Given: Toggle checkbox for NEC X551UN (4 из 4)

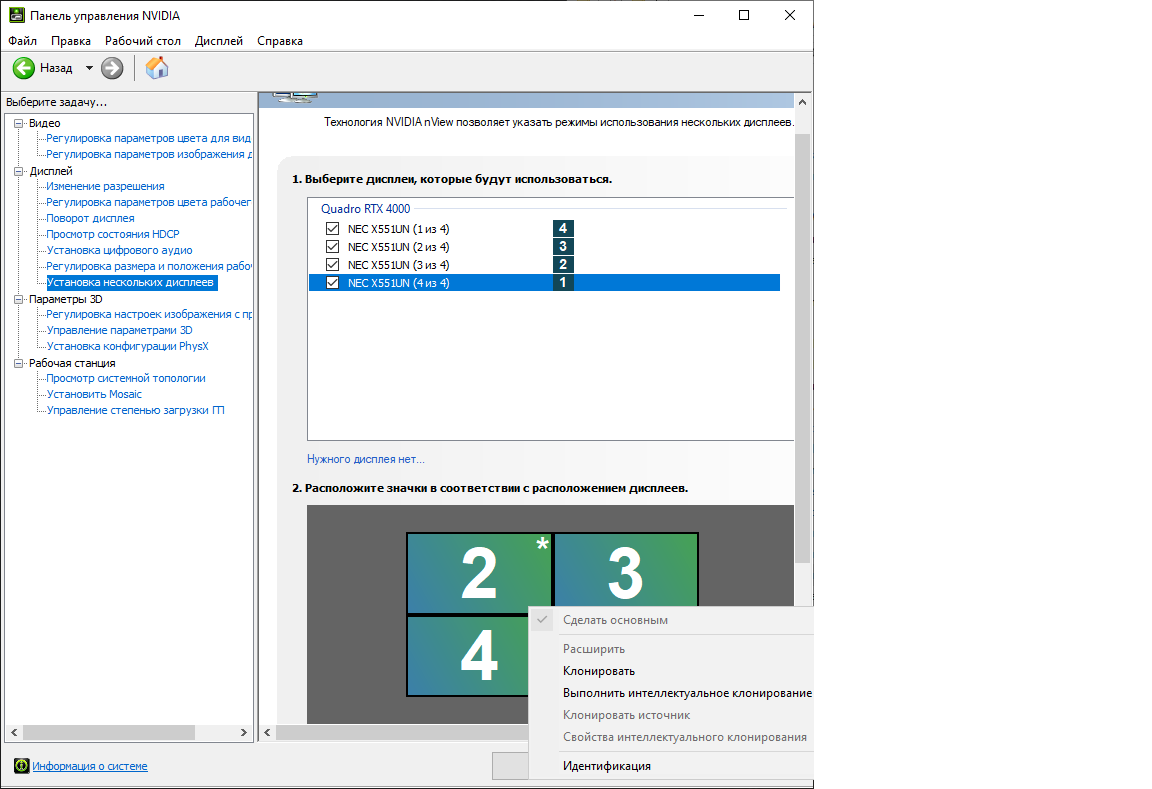Looking at the screenshot, I should pyautogui.click(x=333, y=283).
